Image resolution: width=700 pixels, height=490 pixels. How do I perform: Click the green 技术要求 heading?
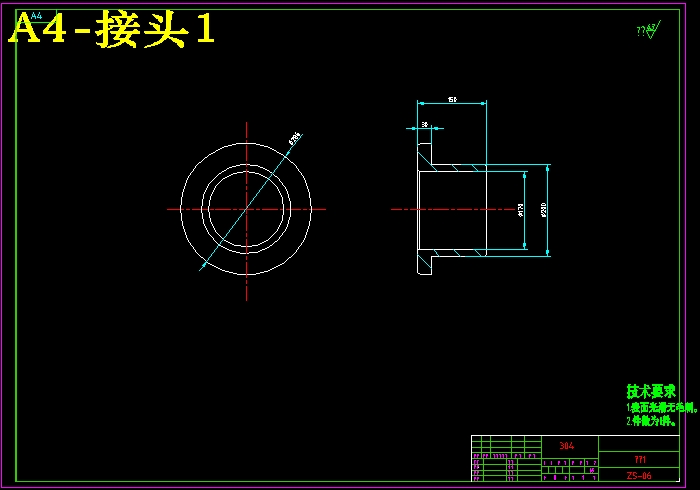coord(651,391)
